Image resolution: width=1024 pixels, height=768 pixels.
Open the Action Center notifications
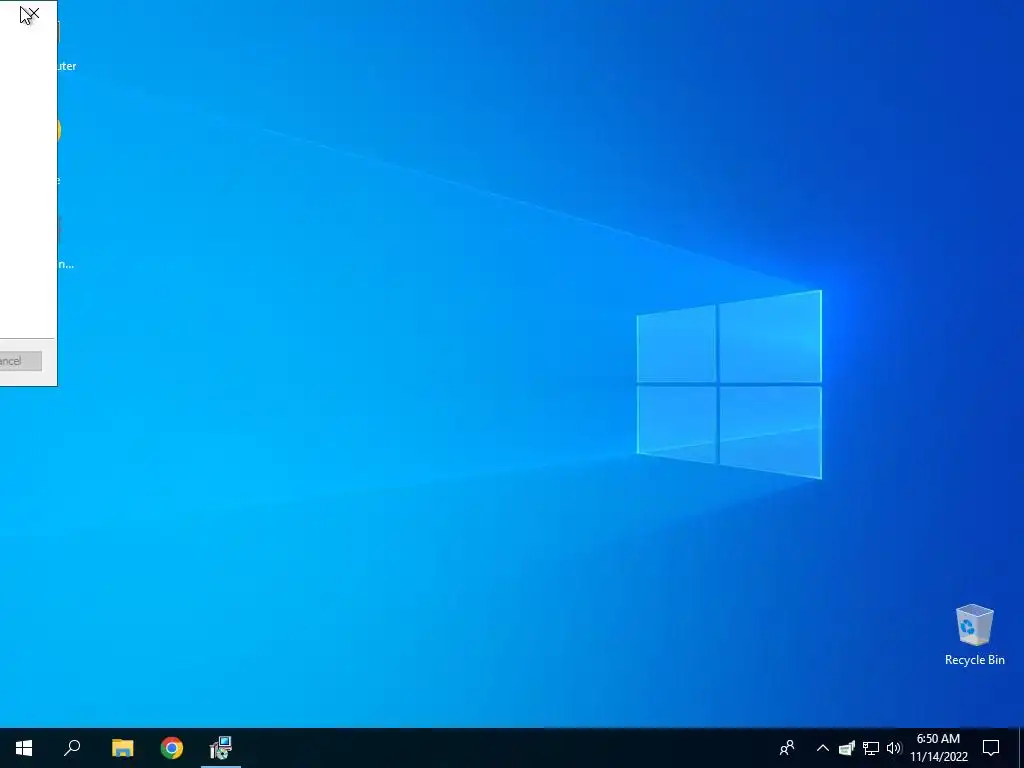pos(991,748)
